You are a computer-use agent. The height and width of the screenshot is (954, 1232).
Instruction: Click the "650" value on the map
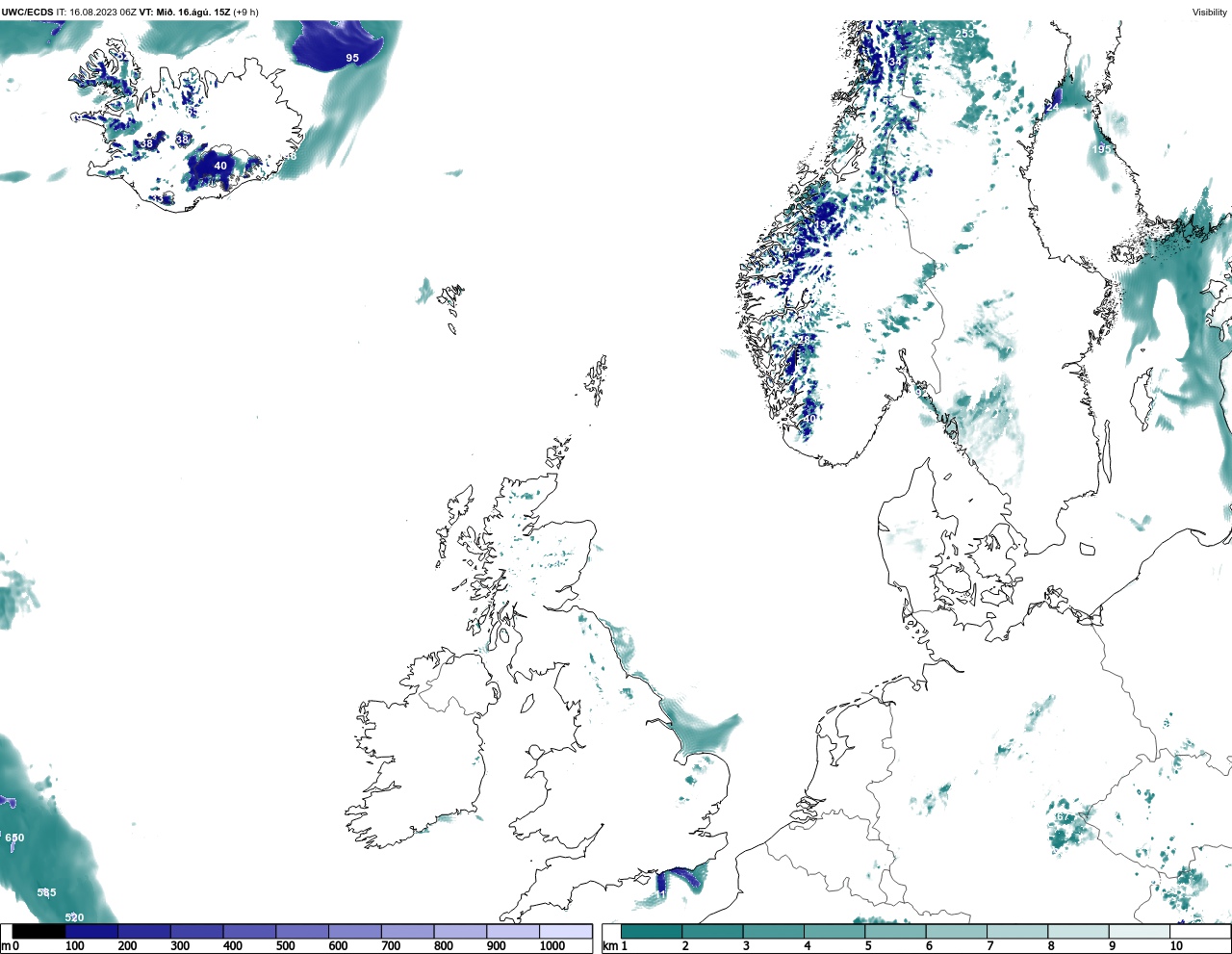[x=14, y=838]
